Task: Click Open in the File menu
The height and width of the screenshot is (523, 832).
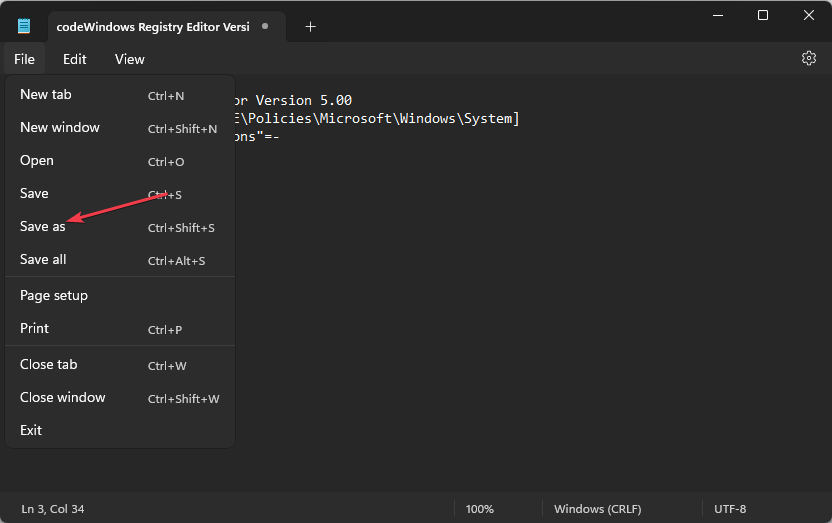Action: click(x=37, y=161)
